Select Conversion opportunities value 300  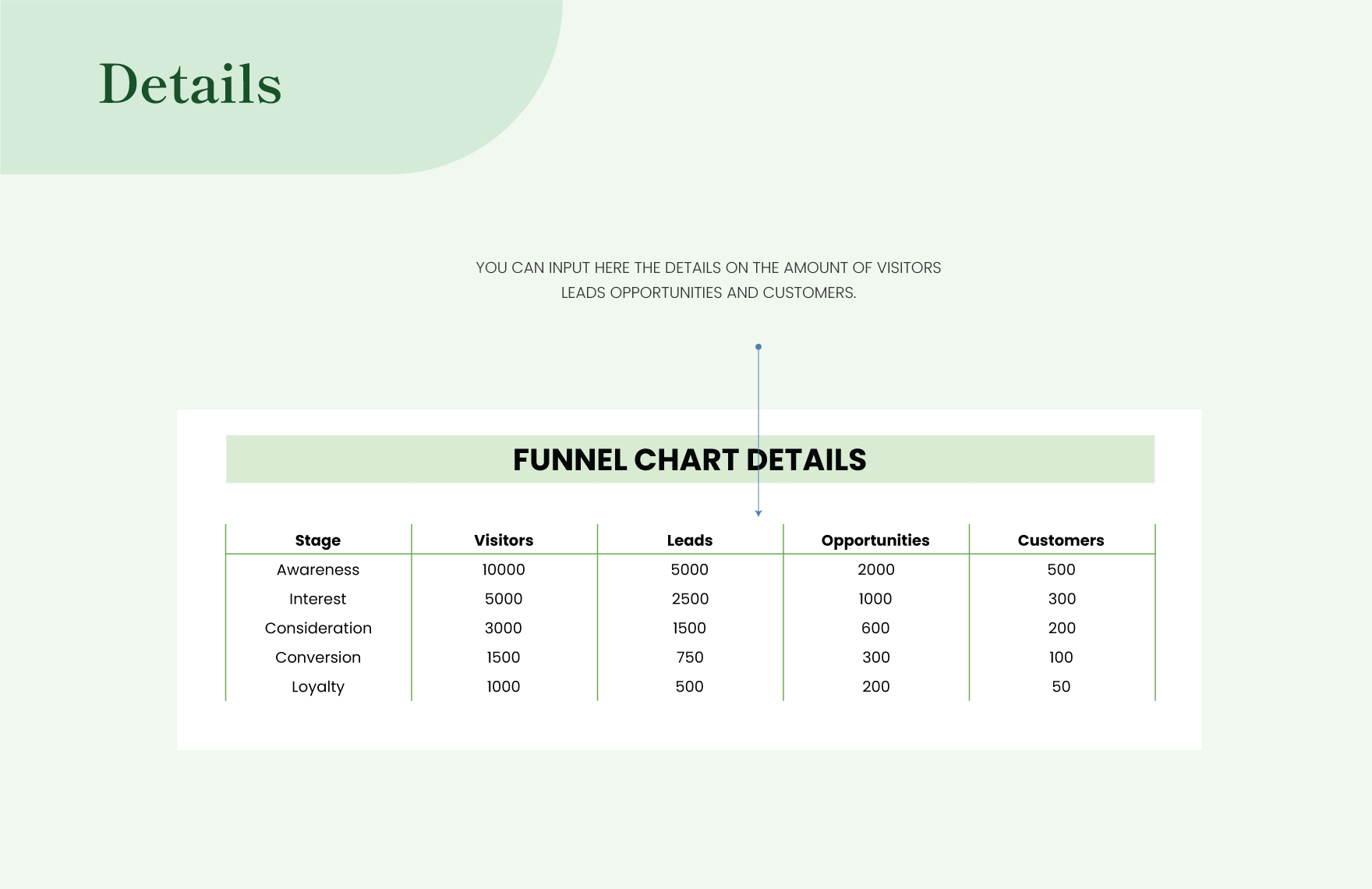[875, 657]
